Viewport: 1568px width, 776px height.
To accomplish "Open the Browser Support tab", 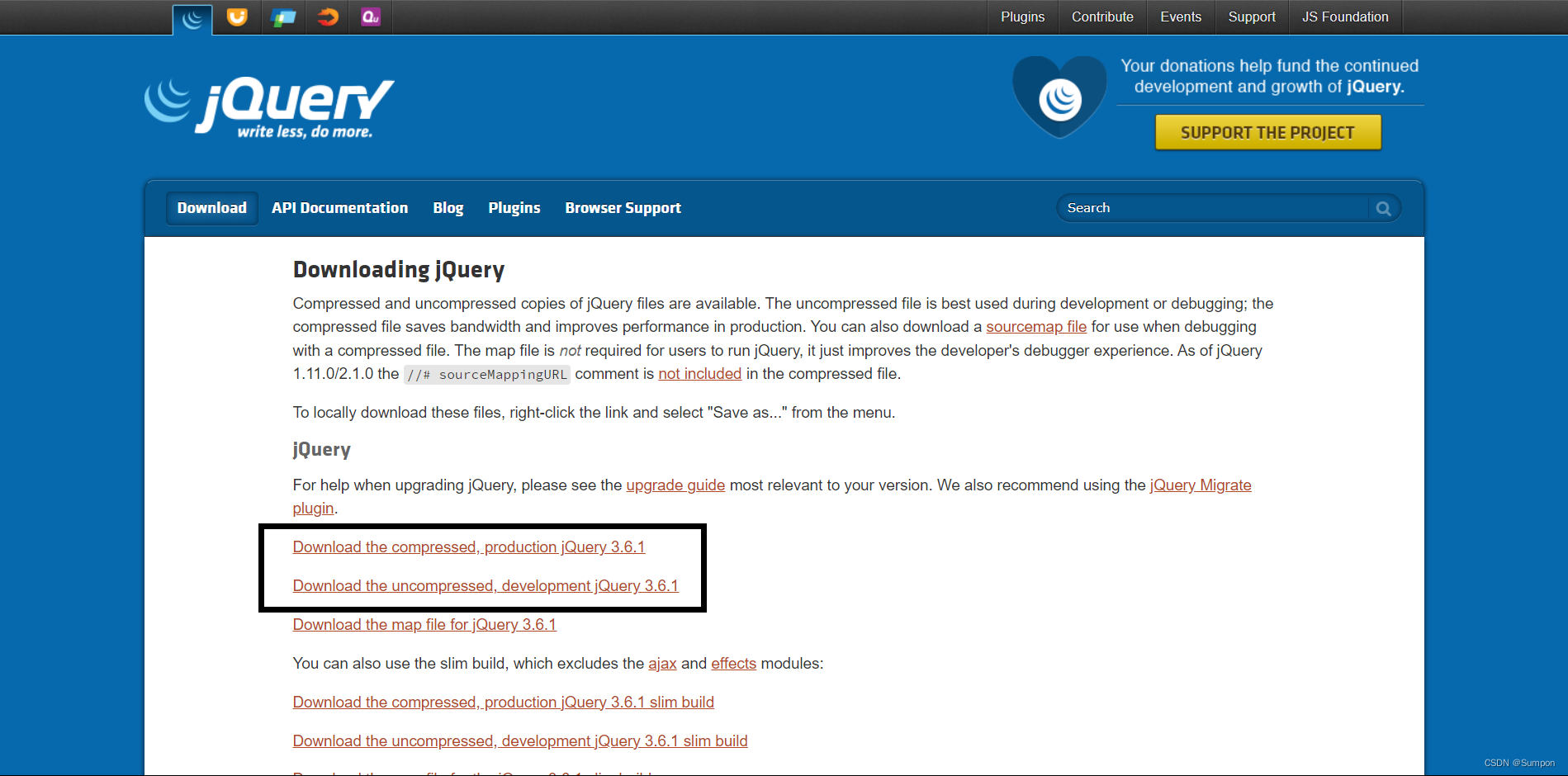I will 623,208.
